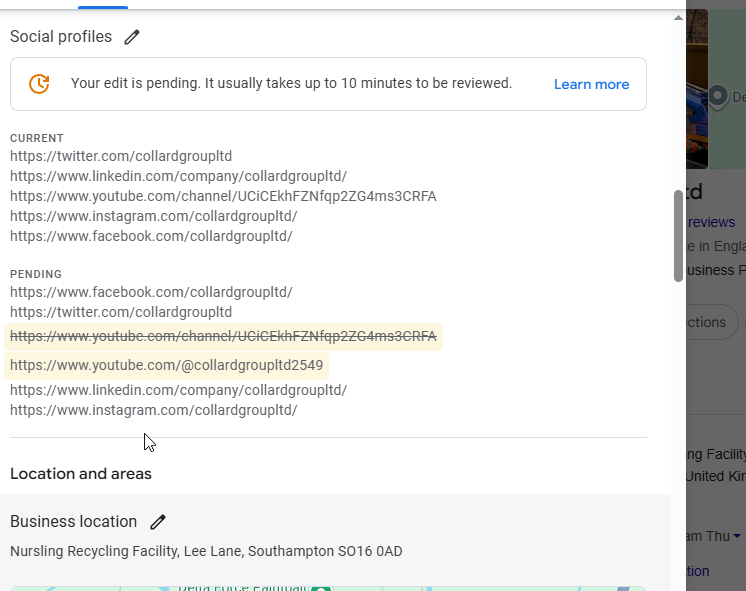Select the new YouTube @collardgroupltd2549 URL
This screenshot has height=591, width=746.
tap(167, 366)
